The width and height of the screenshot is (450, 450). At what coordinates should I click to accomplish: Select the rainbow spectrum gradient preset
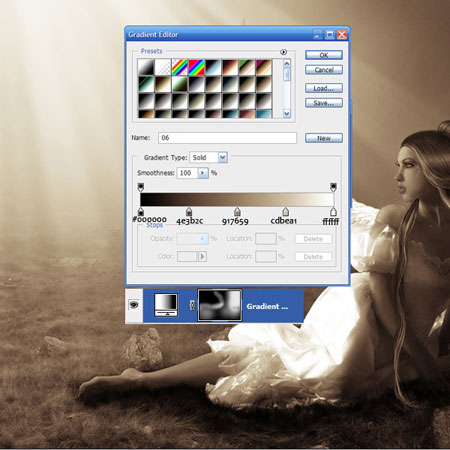pyautogui.click(x=196, y=67)
